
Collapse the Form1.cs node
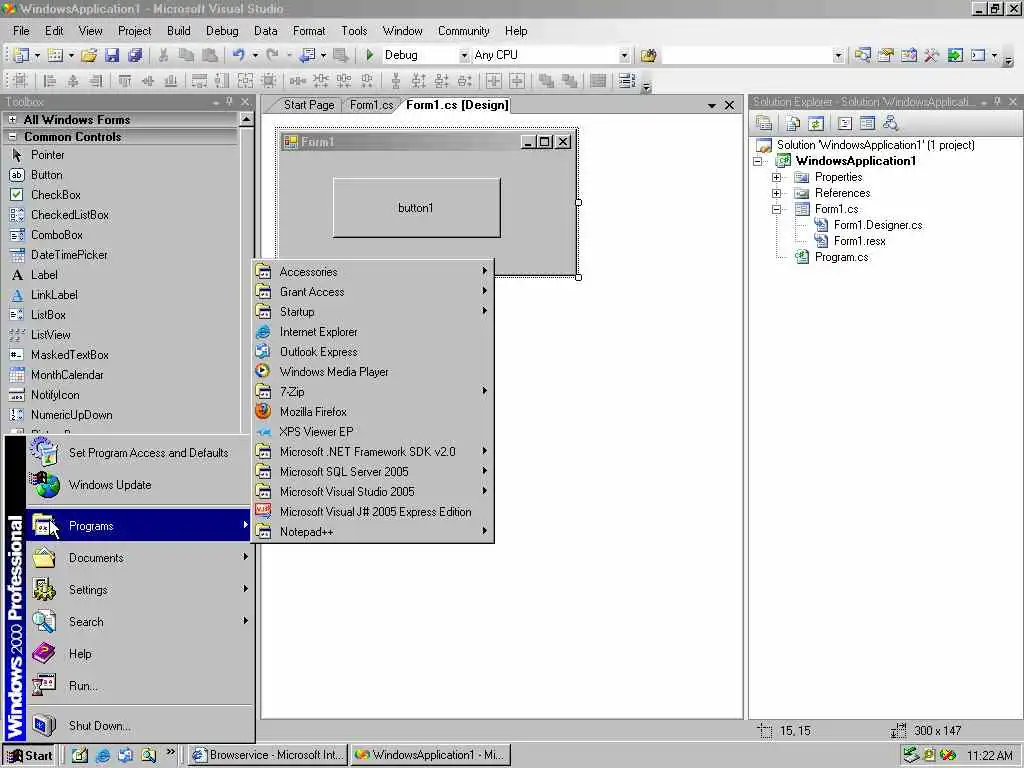tap(776, 210)
